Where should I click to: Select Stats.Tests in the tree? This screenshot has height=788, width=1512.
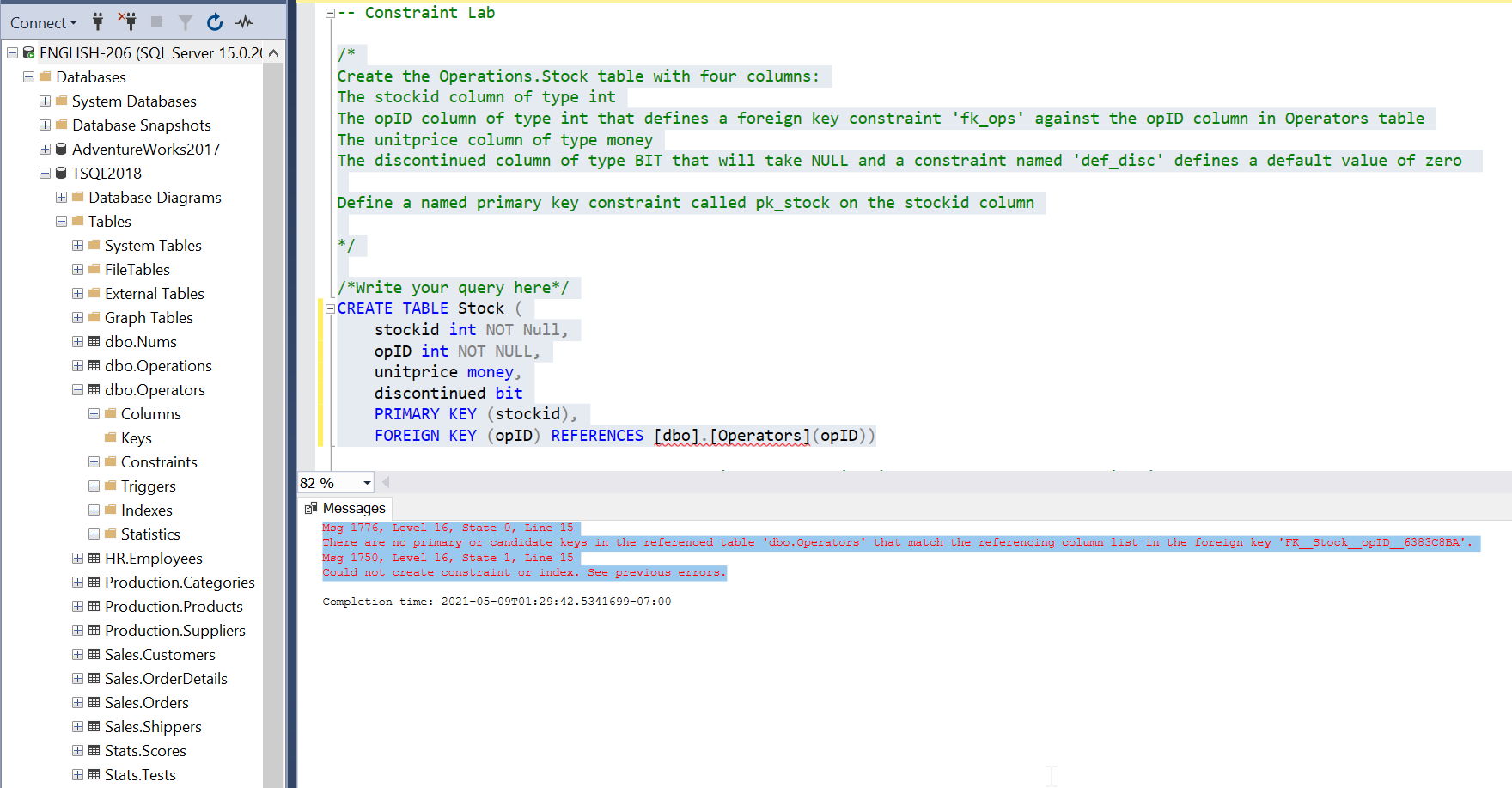coord(140,775)
